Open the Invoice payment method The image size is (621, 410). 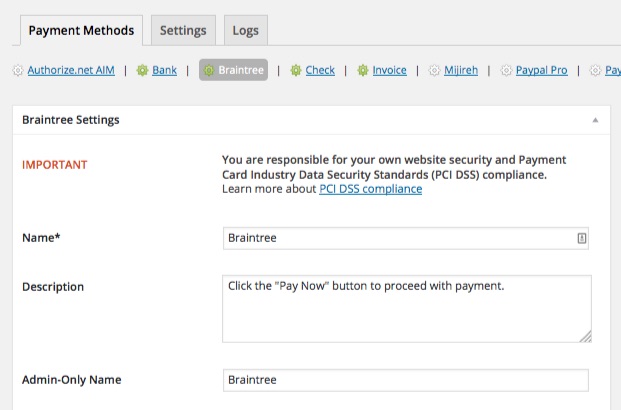pyautogui.click(x=389, y=70)
